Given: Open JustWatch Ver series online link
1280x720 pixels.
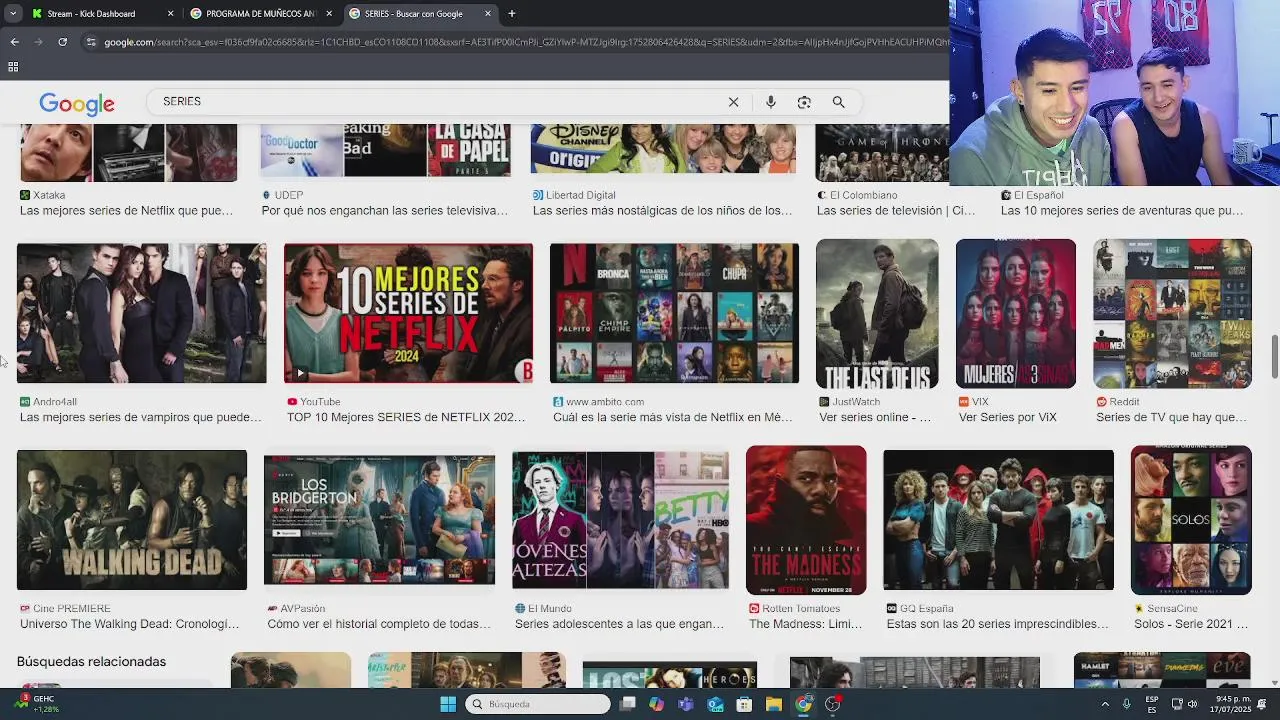Looking at the screenshot, I should click(875, 418).
